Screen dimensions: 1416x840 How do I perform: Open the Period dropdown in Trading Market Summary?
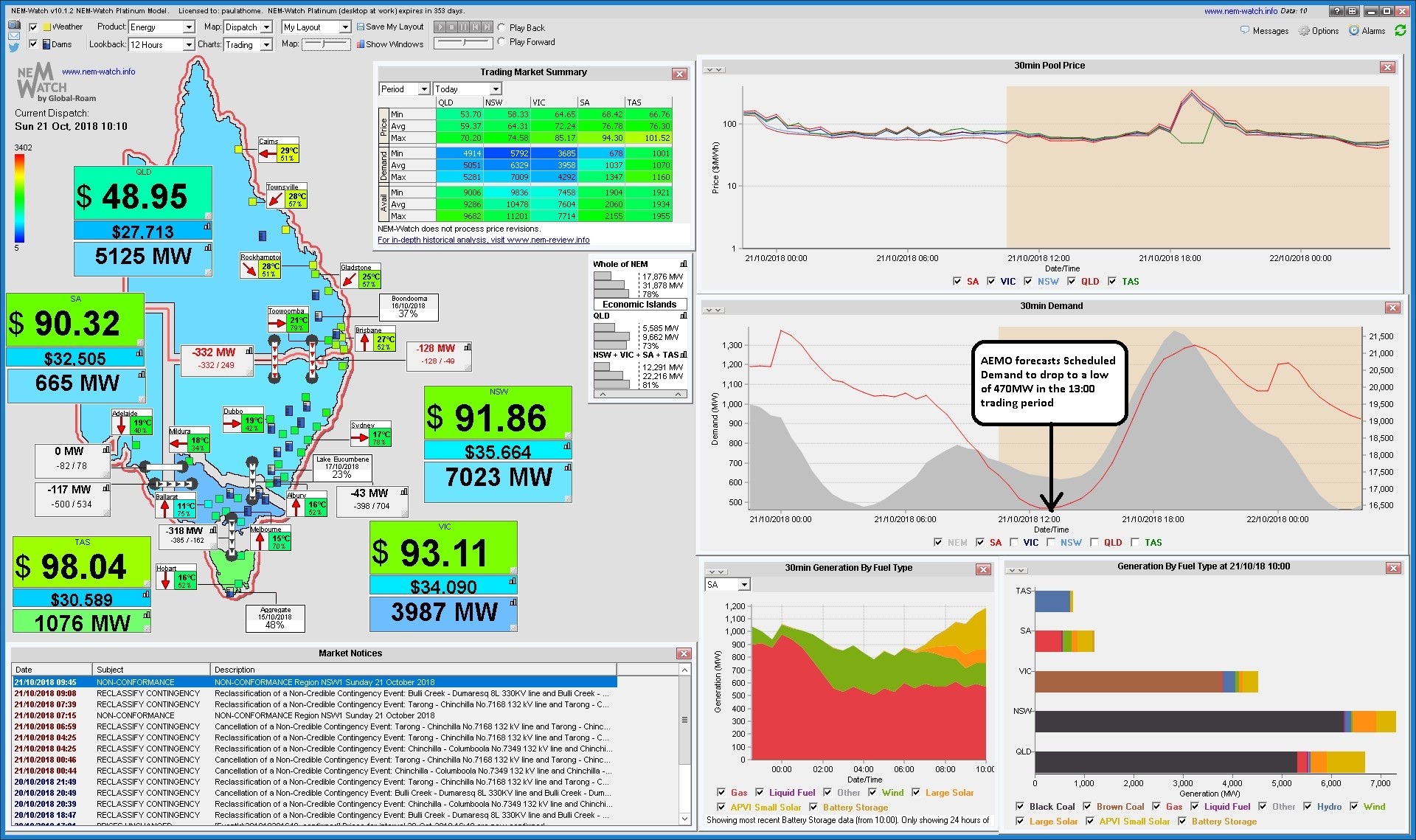(404, 89)
